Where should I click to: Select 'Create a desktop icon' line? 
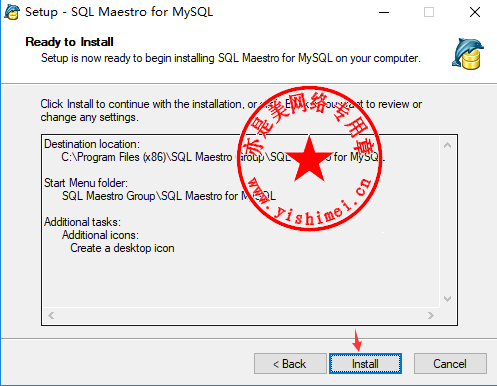pos(122,248)
